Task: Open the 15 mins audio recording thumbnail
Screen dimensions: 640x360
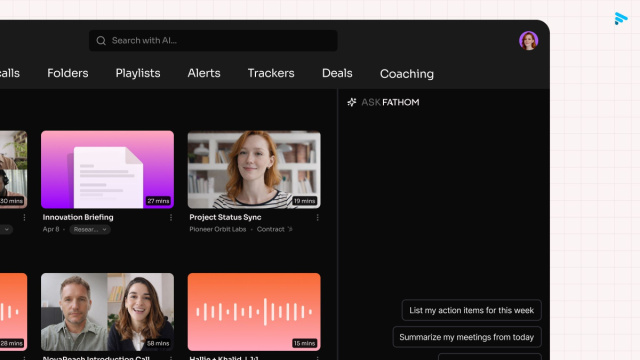Action: pyautogui.click(x=254, y=312)
